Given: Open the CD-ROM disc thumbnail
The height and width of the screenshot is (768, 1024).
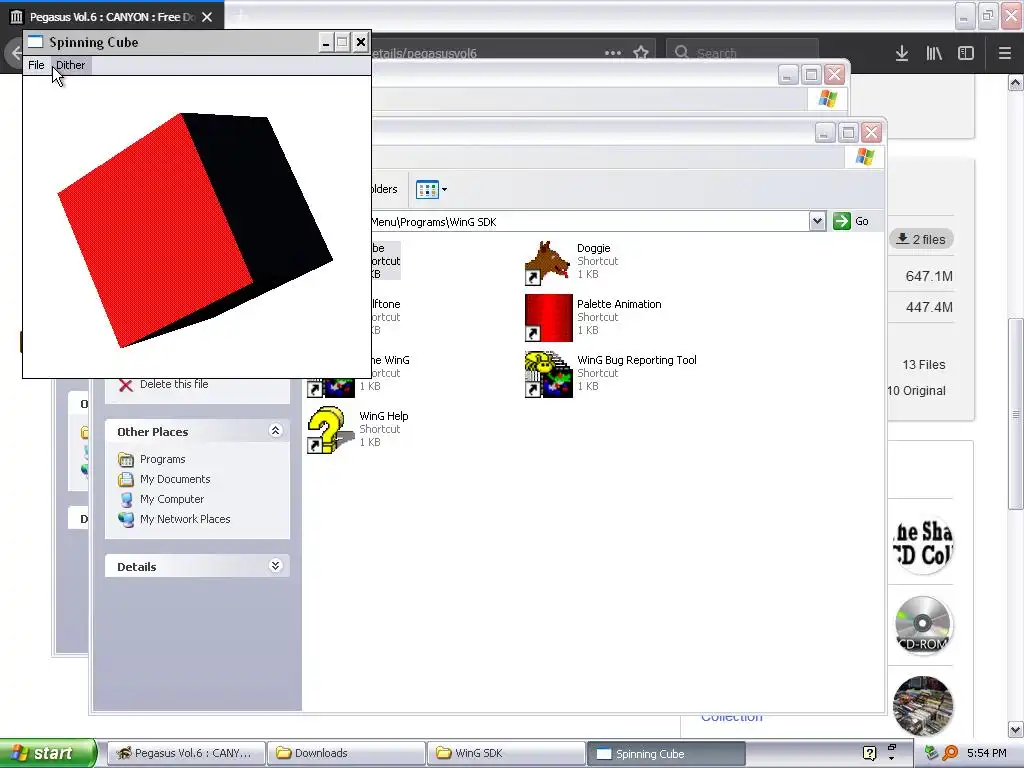Looking at the screenshot, I should coord(923,624).
